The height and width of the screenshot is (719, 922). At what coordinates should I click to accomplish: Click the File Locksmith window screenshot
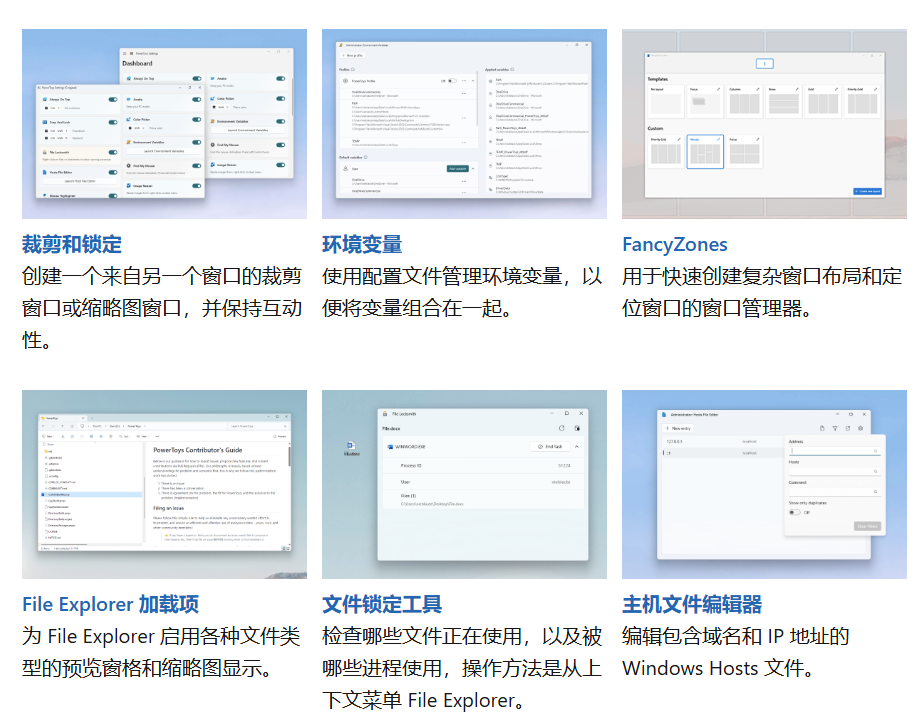click(465, 484)
